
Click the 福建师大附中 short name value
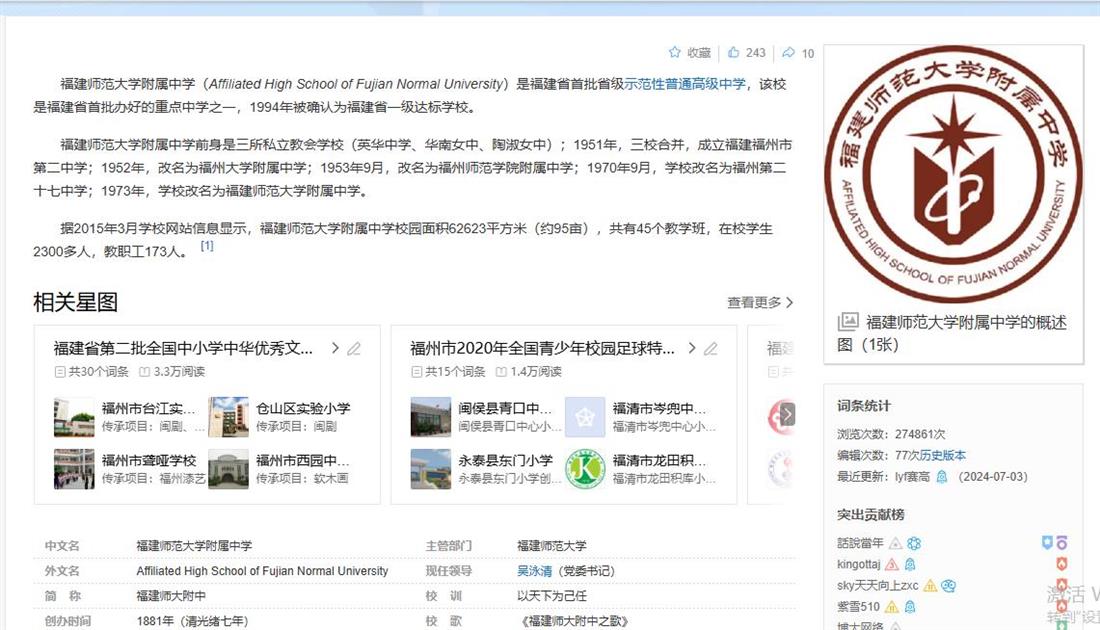171,596
